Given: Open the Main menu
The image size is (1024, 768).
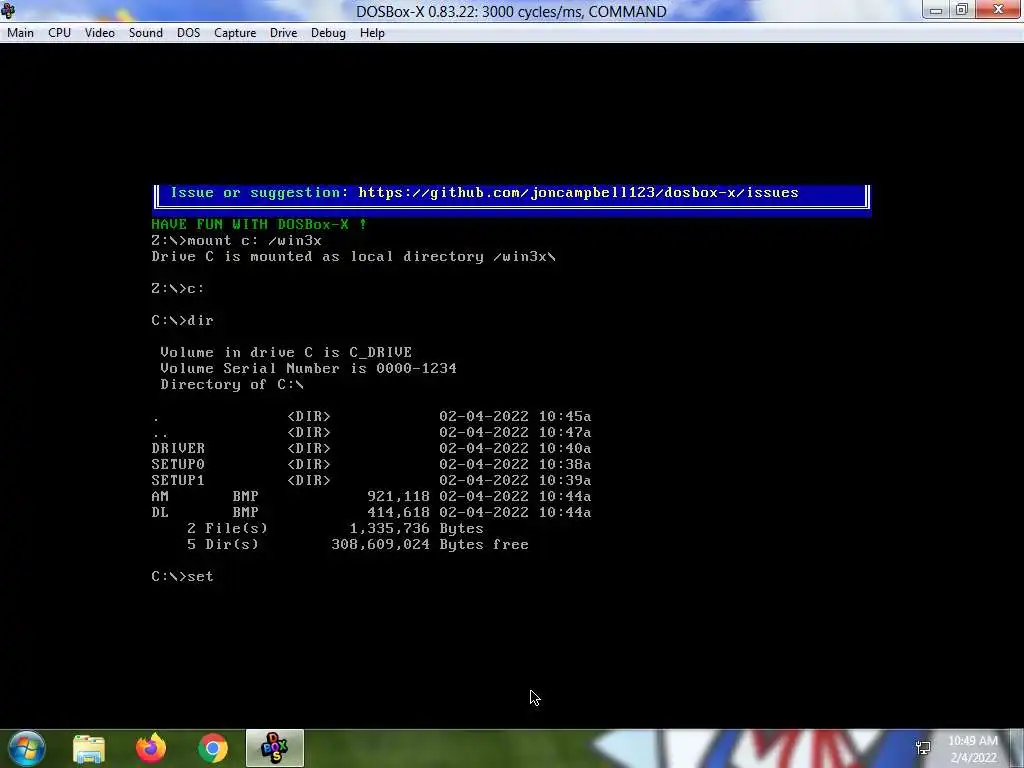Looking at the screenshot, I should pyautogui.click(x=20, y=33).
